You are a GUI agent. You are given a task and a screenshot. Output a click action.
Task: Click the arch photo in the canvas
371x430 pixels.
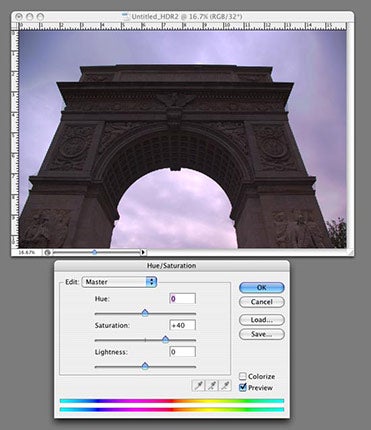182,139
